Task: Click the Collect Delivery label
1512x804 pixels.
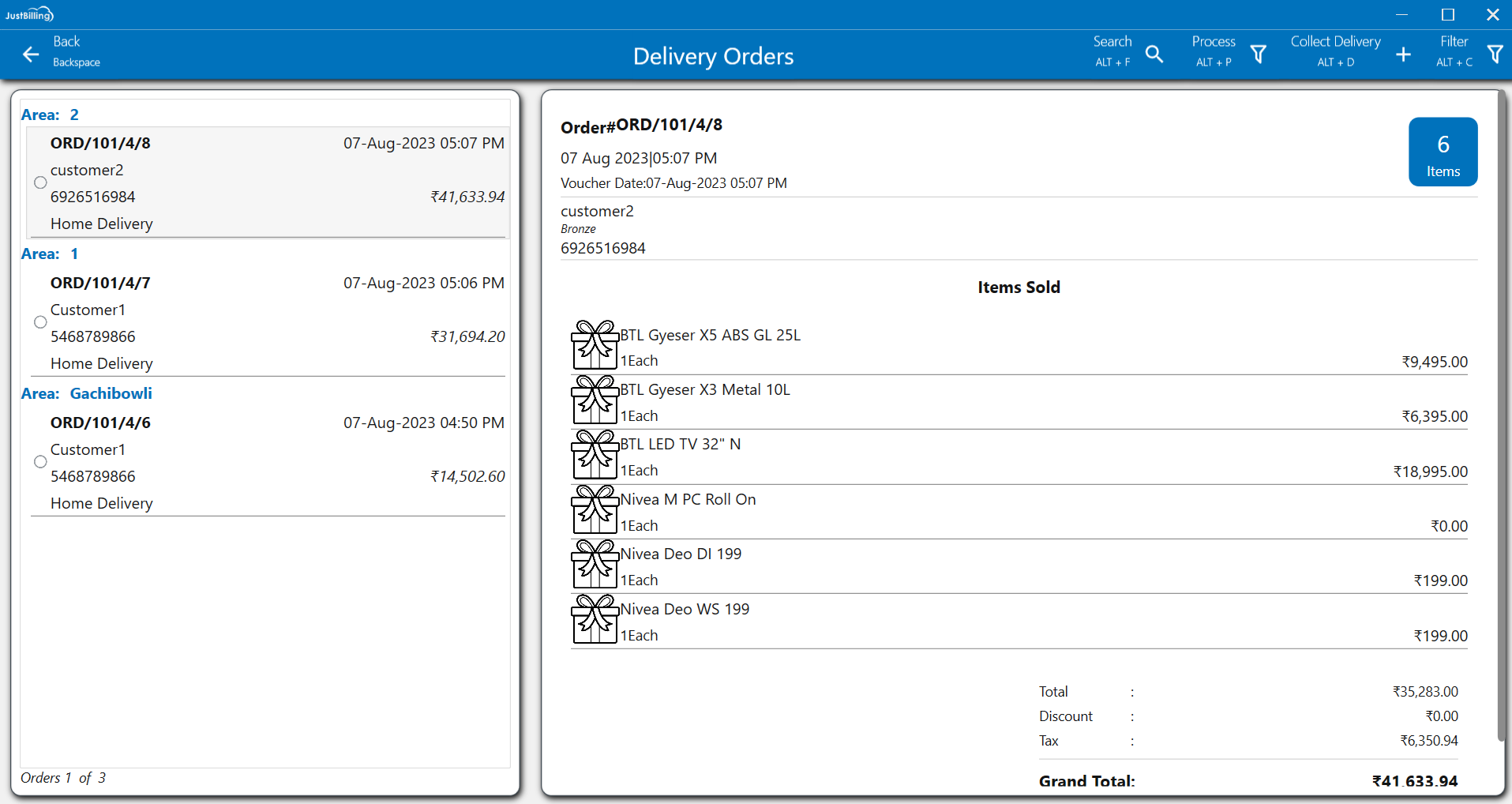Action: click(1335, 42)
